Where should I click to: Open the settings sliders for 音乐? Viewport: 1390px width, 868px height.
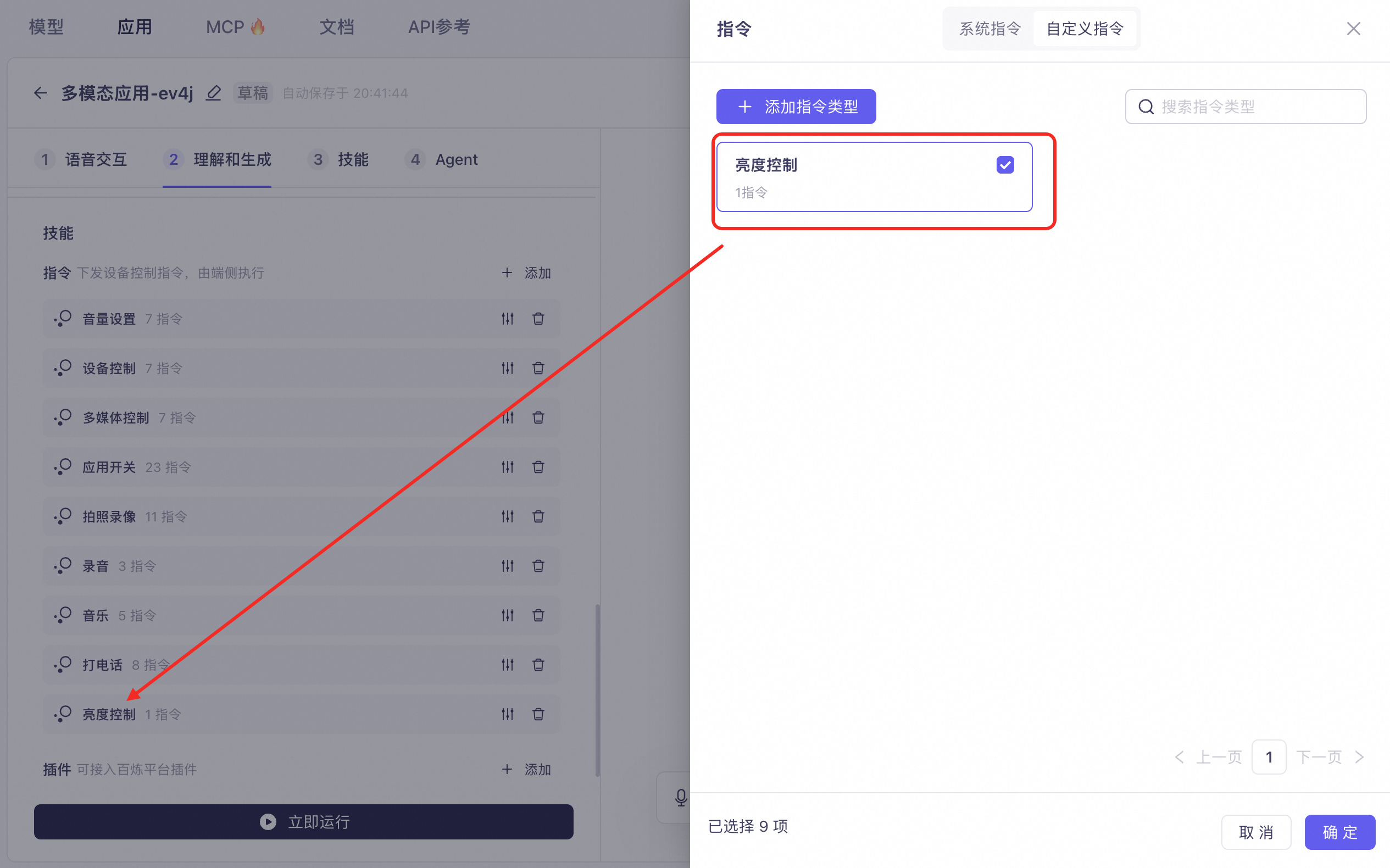click(x=507, y=615)
